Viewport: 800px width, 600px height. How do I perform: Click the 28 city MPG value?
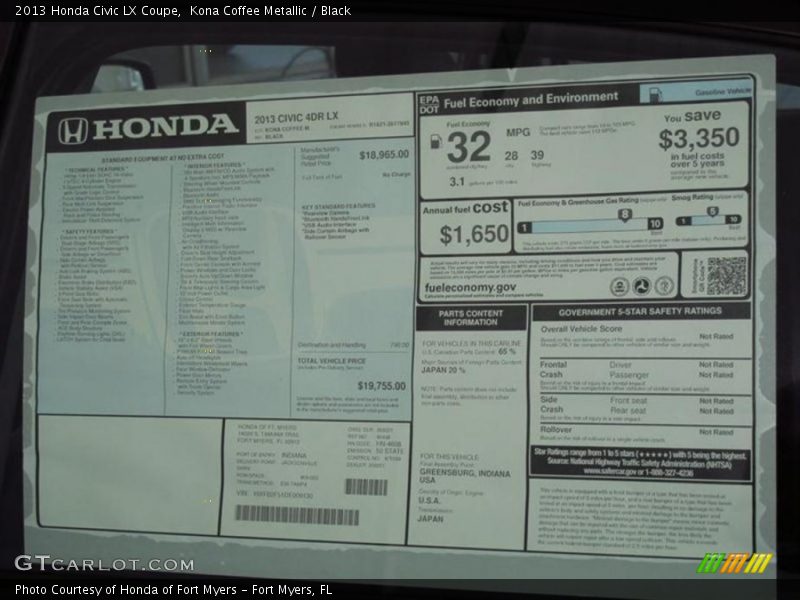tap(511, 156)
